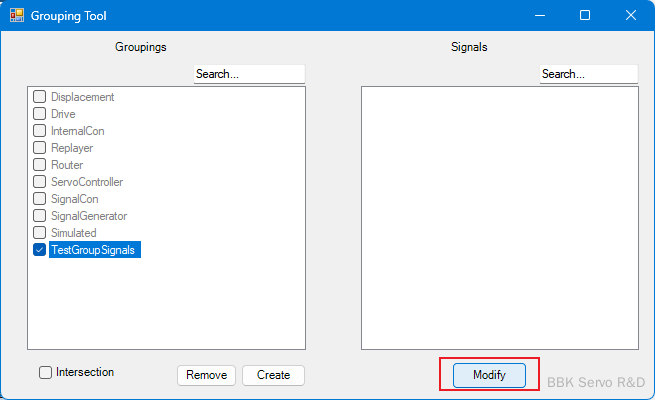Screen dimensions: 655x400
Task: Click the Grouping Tool app icon
Action: tap(17, 16)
